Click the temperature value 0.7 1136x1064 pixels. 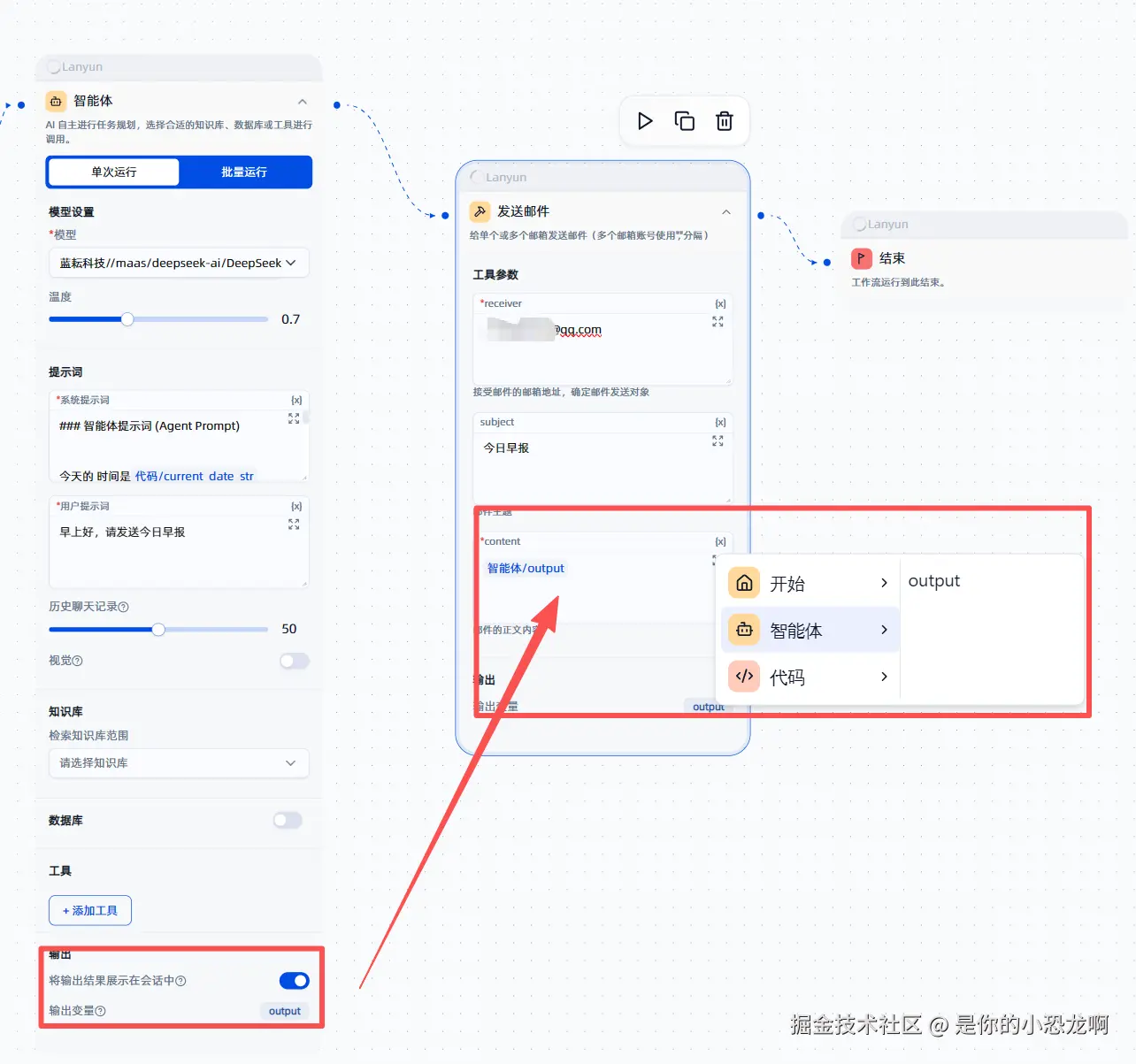click(291, 319)
